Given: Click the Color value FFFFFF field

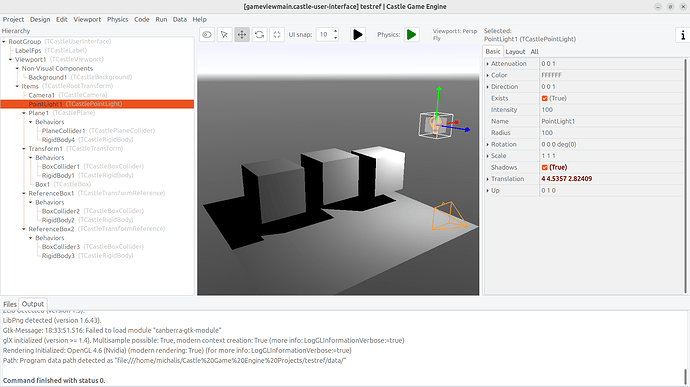Looking at the screenshot, I should click(x=611, y=75).
